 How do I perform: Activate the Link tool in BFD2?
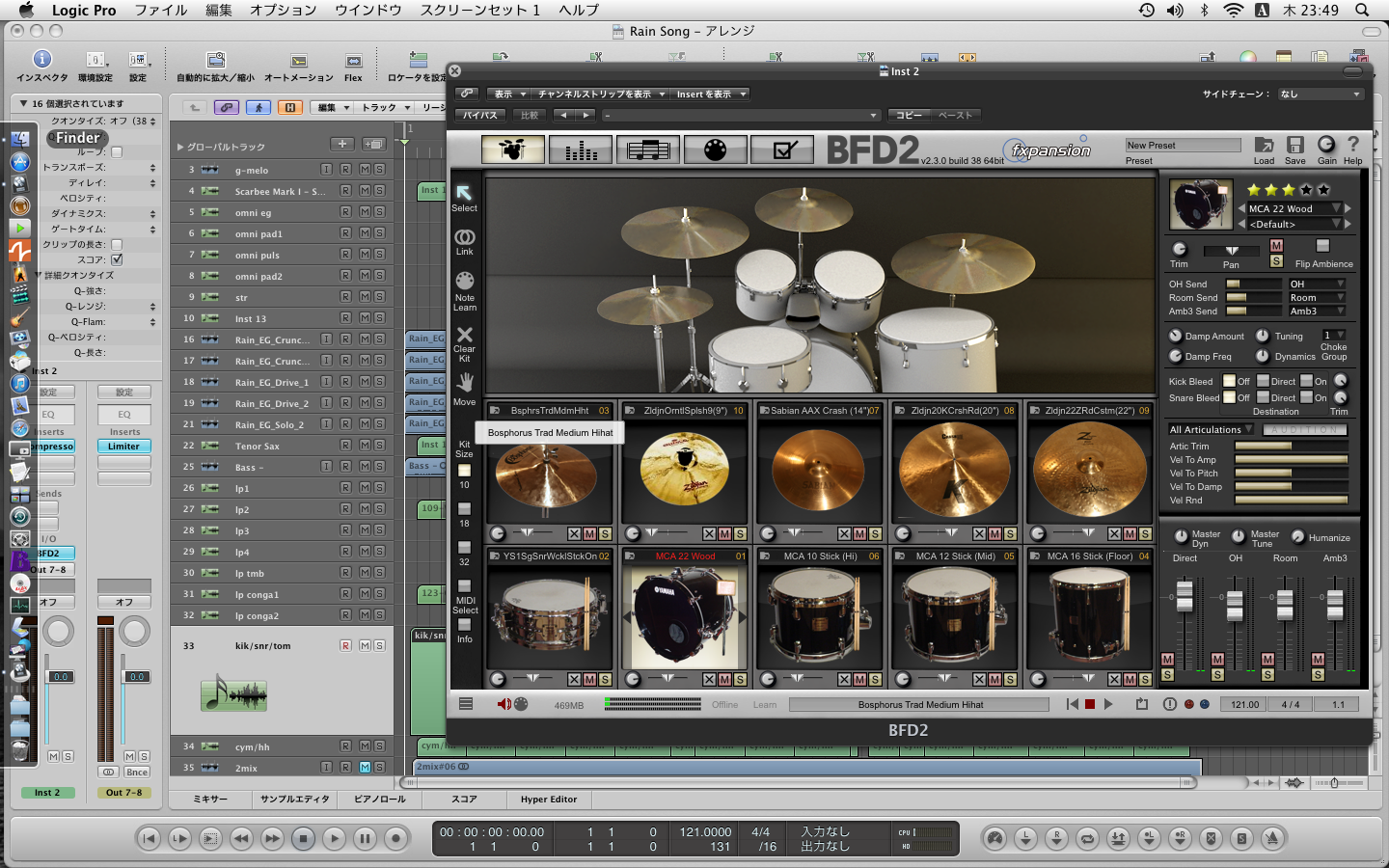[464, 241]
